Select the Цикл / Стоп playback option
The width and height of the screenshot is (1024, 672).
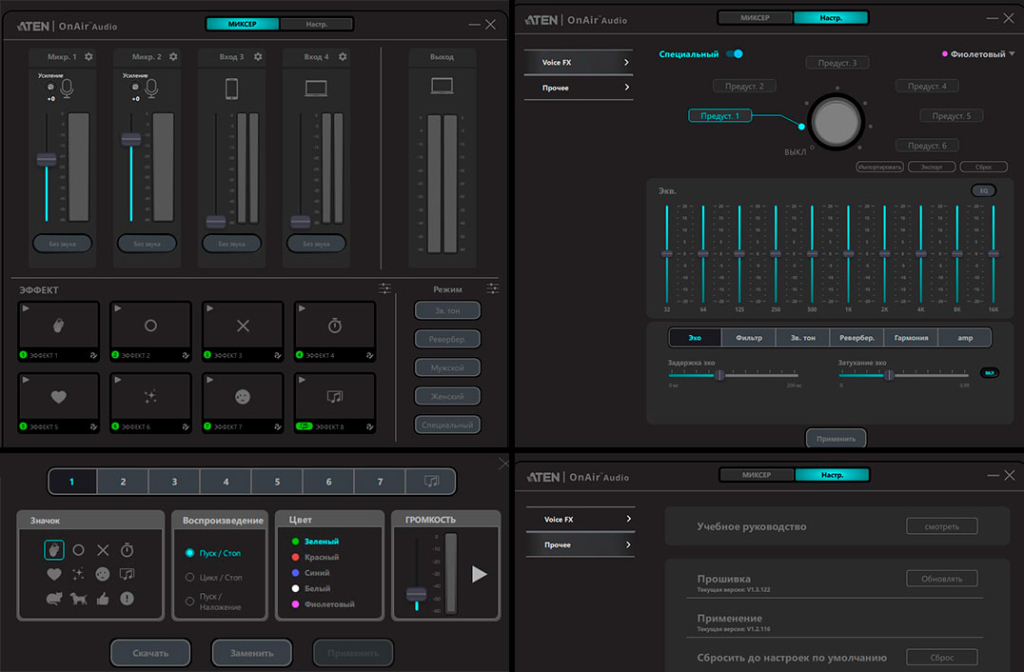coord(214,577)
